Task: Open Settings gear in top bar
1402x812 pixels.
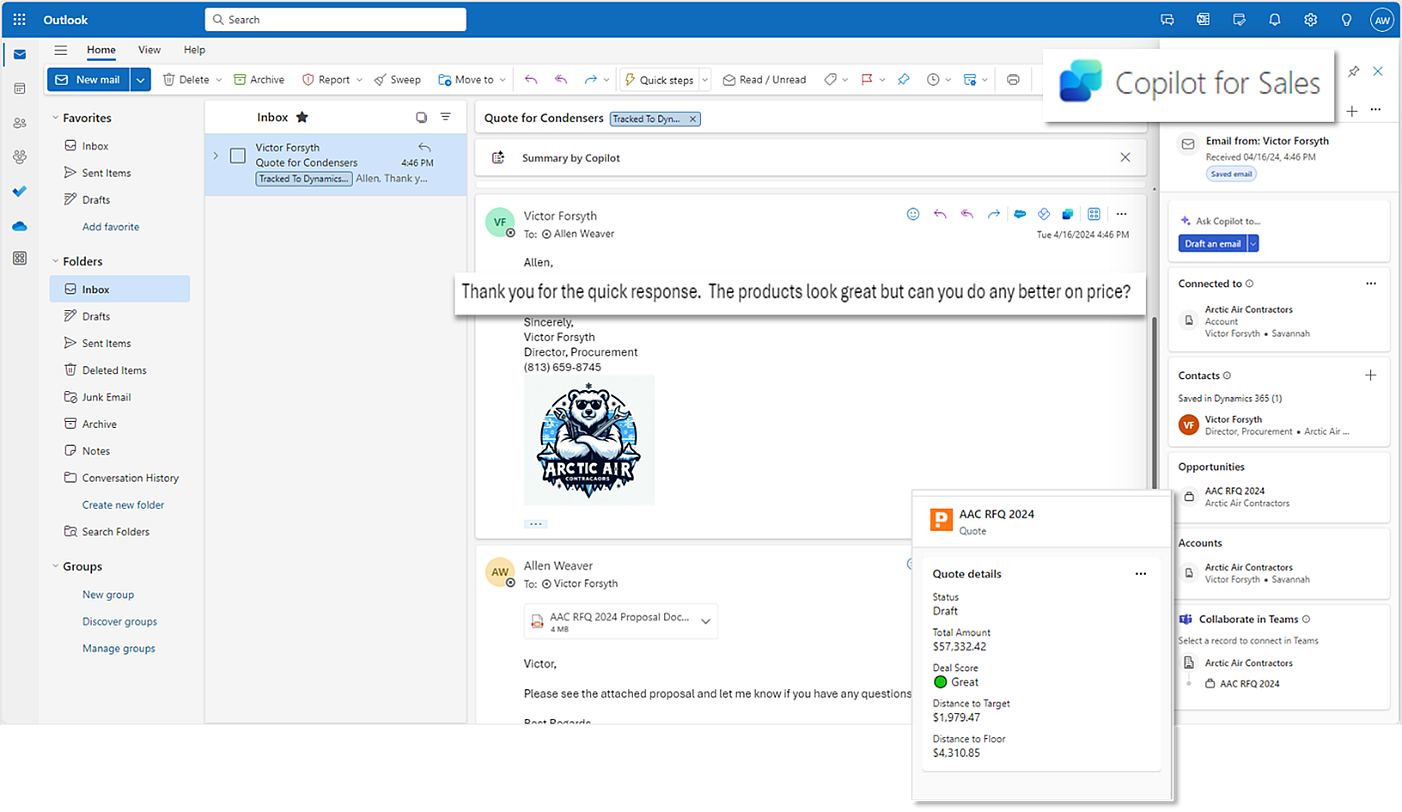Action: [x=1310, y=19]
